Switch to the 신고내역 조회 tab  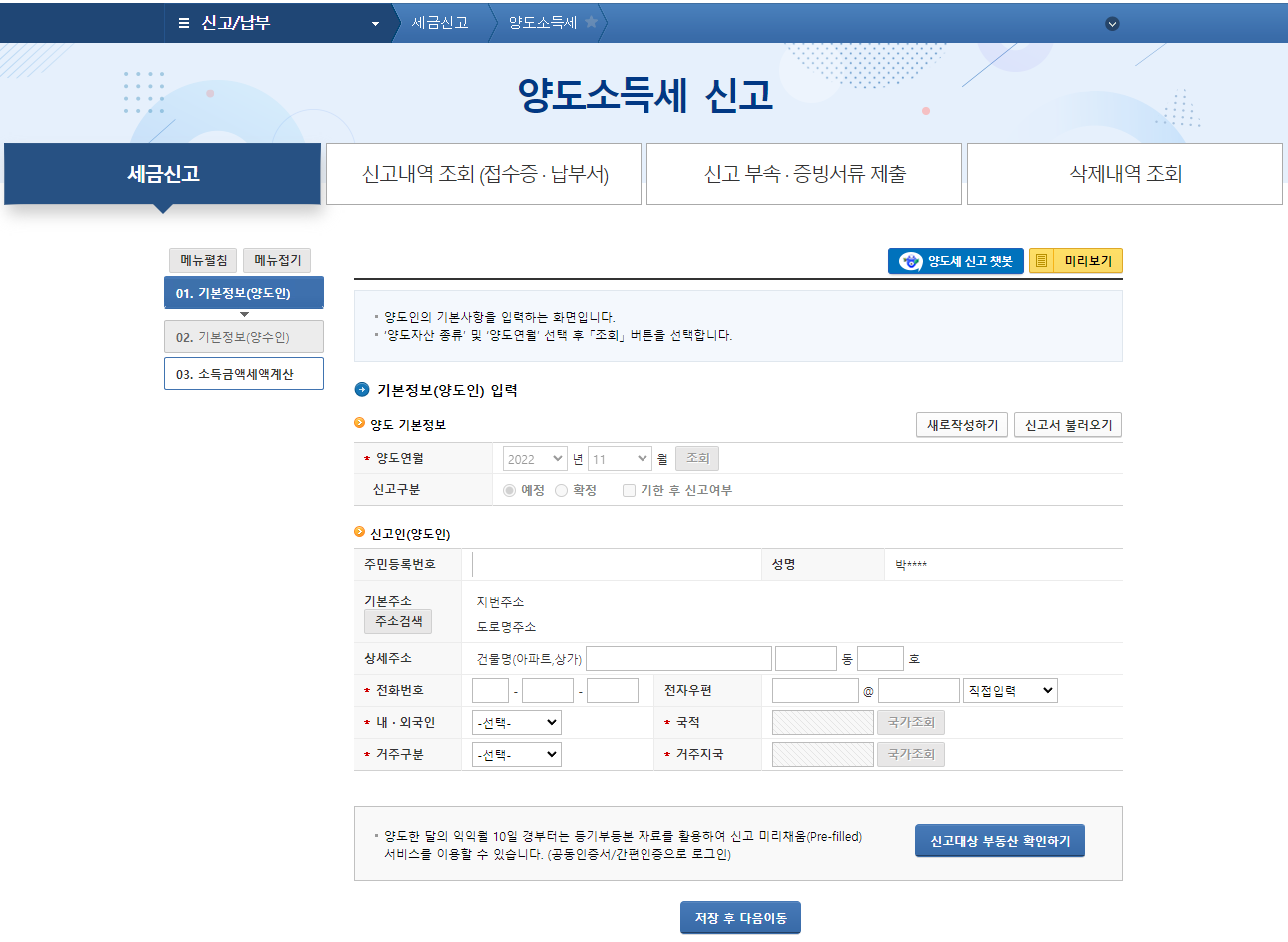484,174
